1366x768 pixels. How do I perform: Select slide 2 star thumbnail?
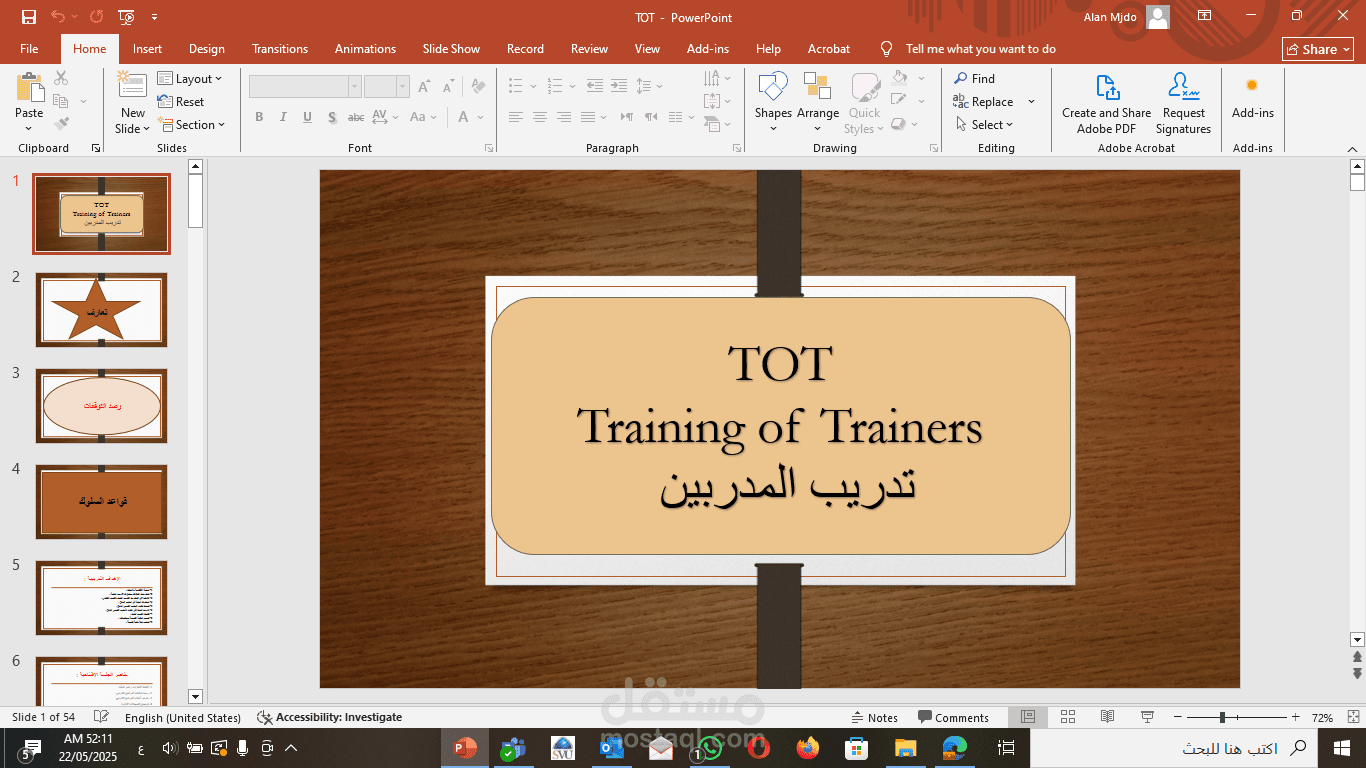pyautogui.click(x=101, y=310)
